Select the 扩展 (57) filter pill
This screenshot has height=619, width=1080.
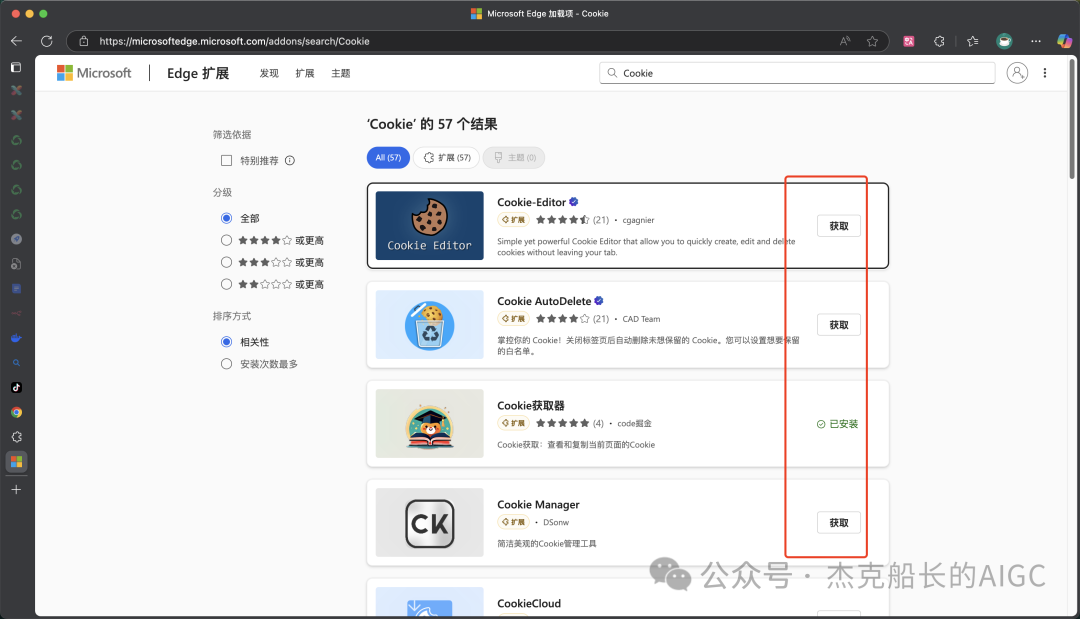pos(446,158)
